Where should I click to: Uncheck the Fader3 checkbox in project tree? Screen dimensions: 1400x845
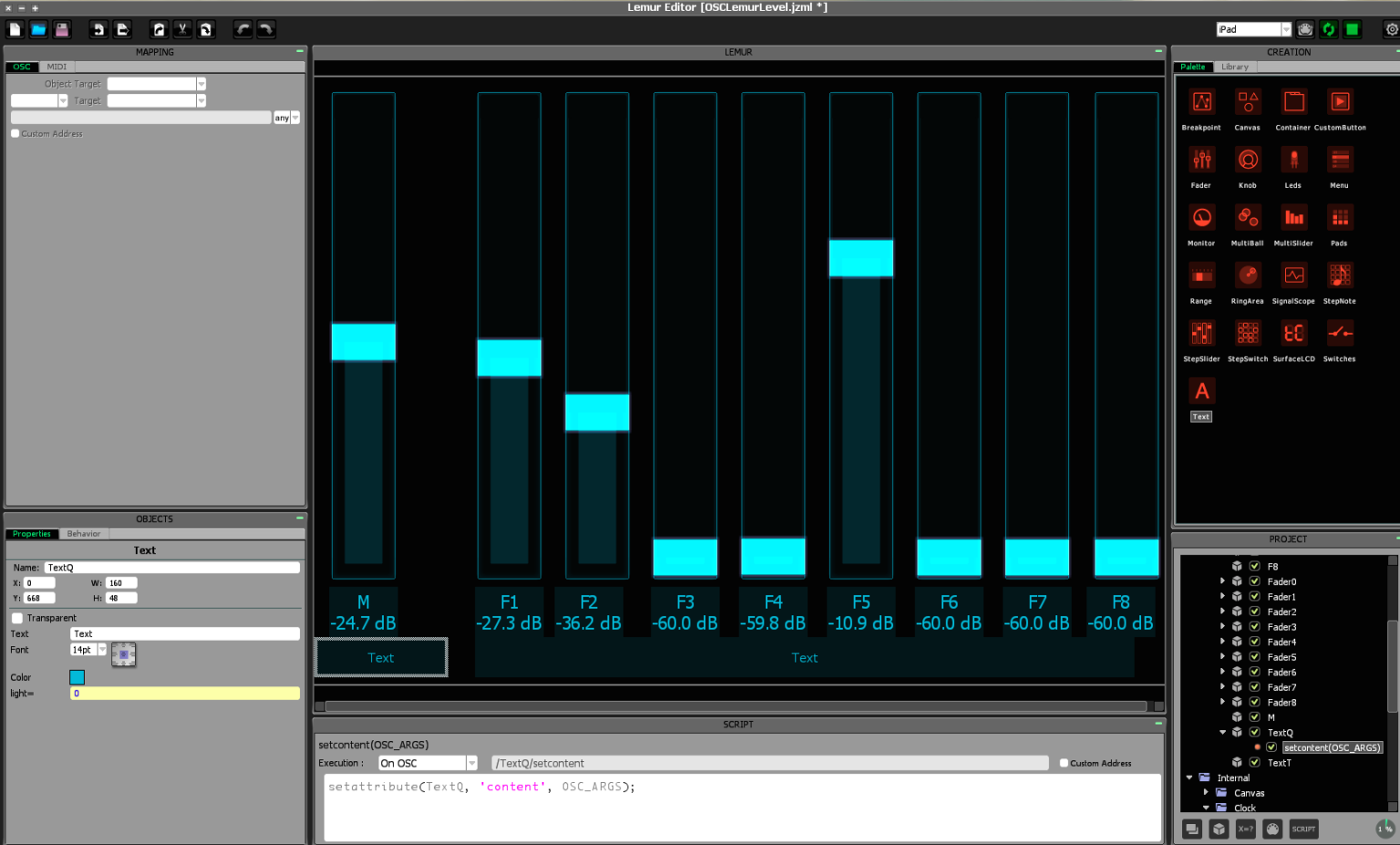click(x=1254, y=627)
